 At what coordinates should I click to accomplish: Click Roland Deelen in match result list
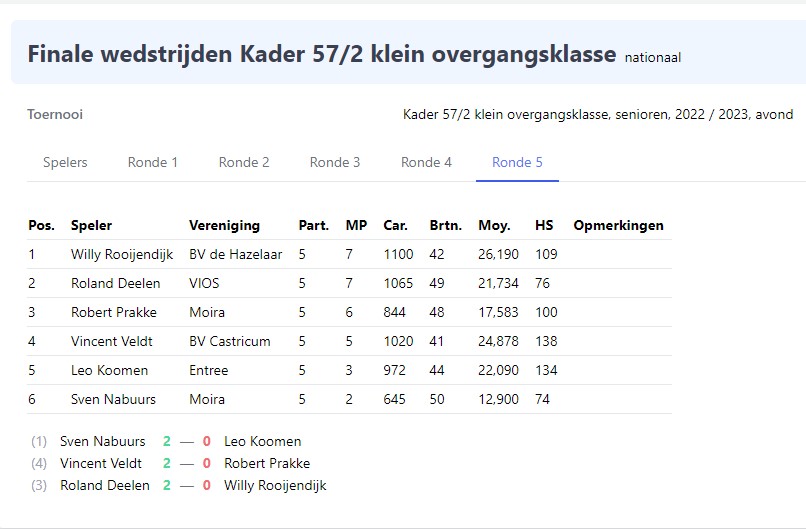105,485
